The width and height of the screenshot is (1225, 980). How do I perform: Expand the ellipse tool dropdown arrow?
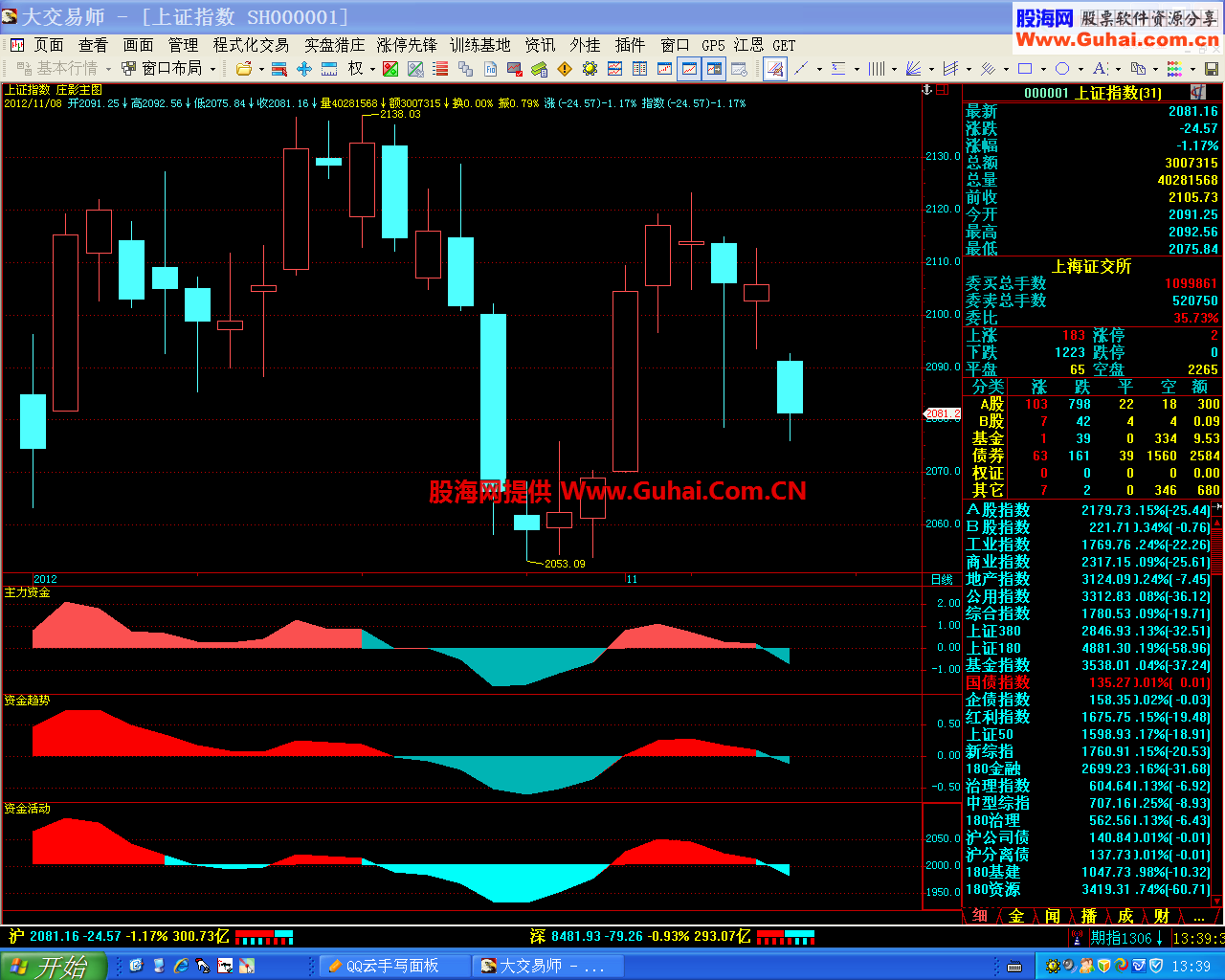1080,69
